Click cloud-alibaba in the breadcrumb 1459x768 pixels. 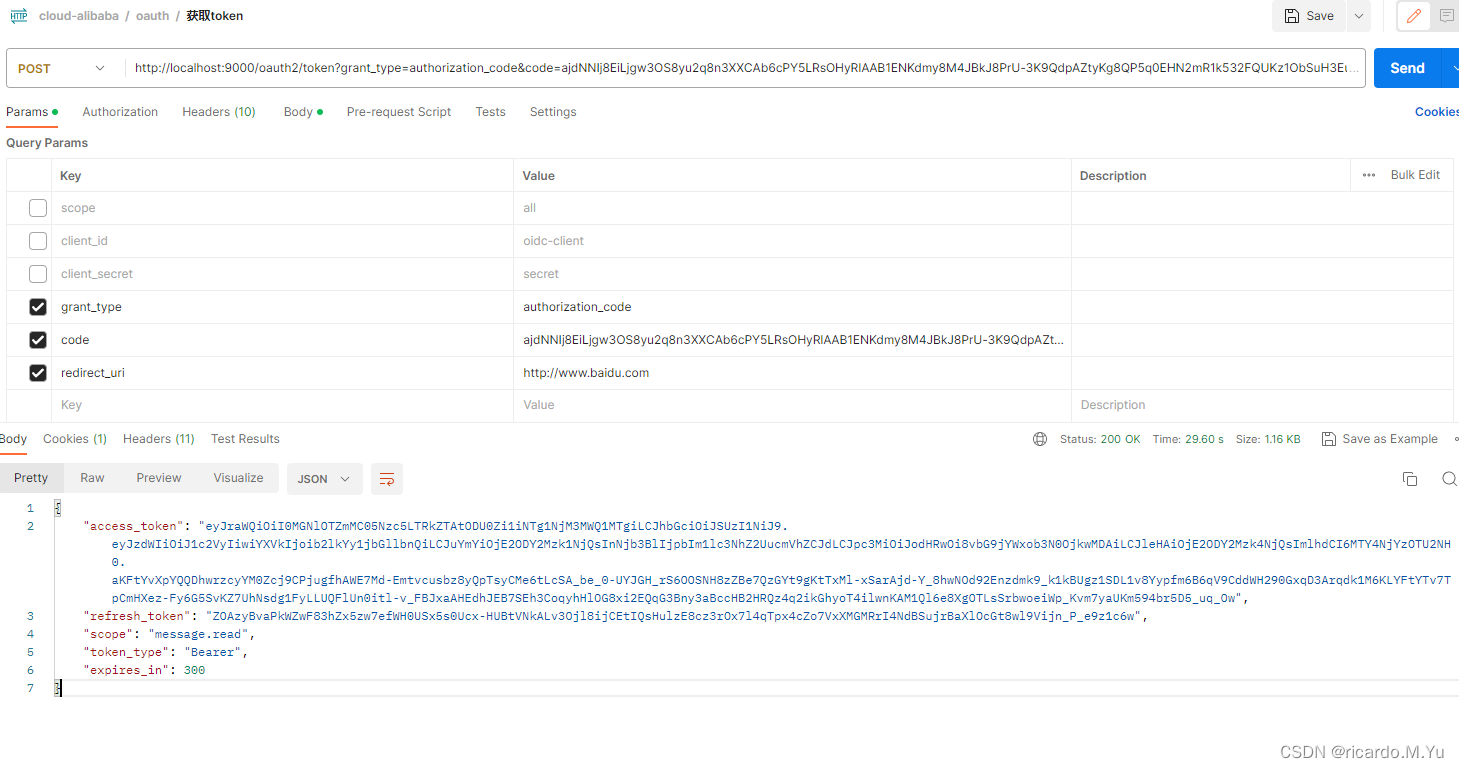pyautogui.click(x=78, y=16)
